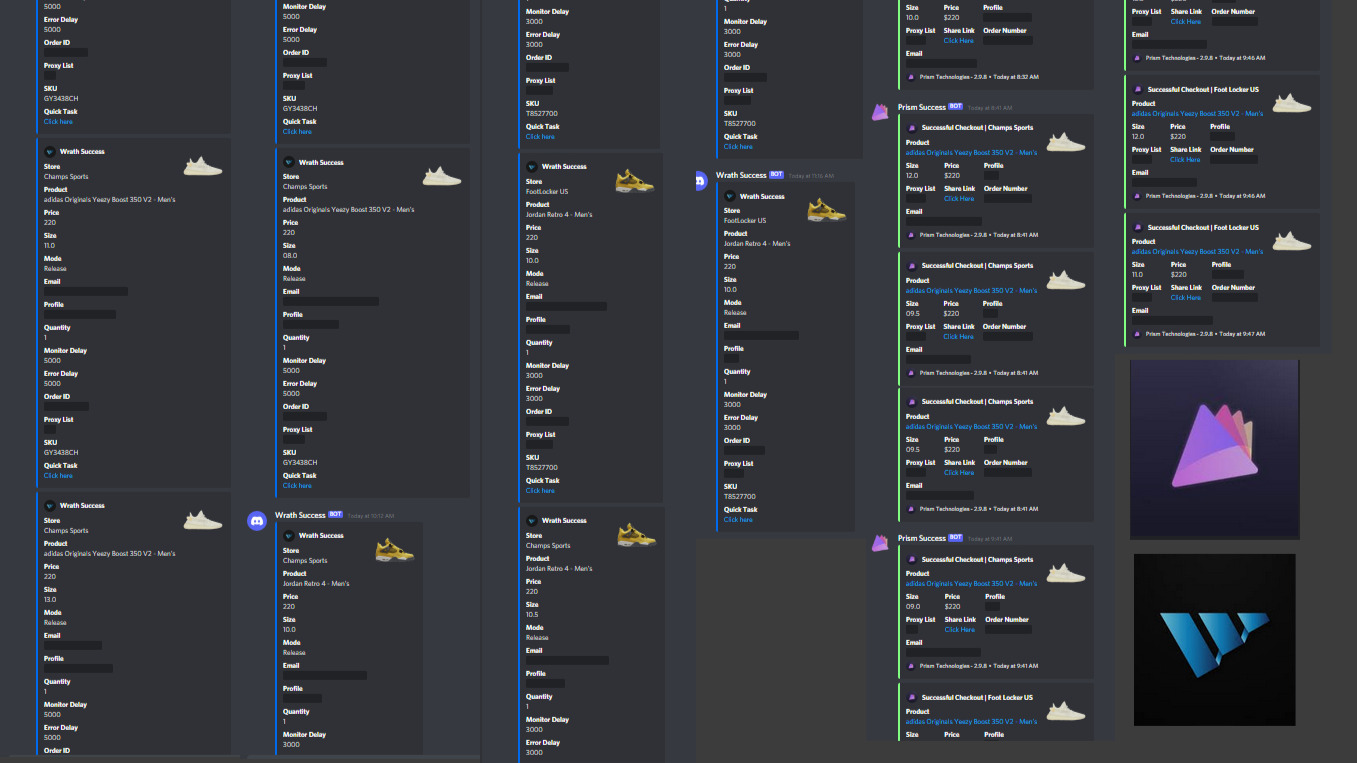1357x763 pixels.
Task: Follow Share Link "Click Here" in the Foot Locker US size 11.0 checkout
Action: (1186, 297)
